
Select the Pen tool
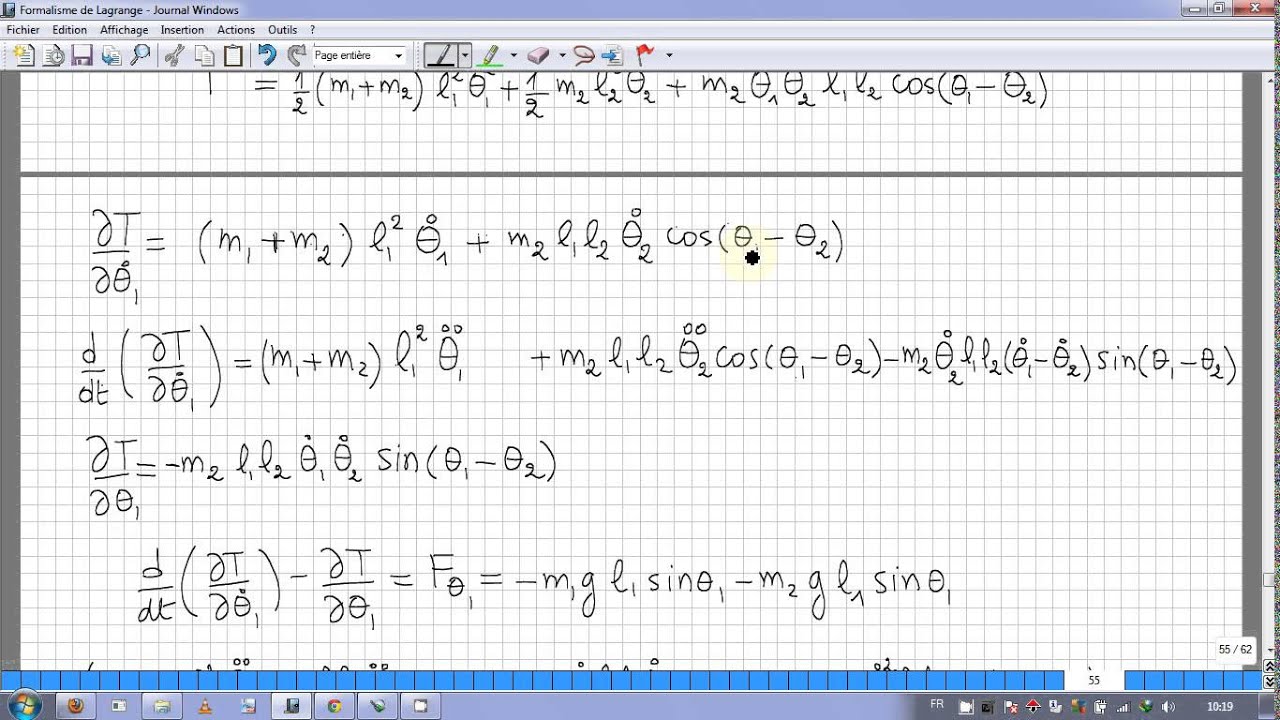[440, 55]
